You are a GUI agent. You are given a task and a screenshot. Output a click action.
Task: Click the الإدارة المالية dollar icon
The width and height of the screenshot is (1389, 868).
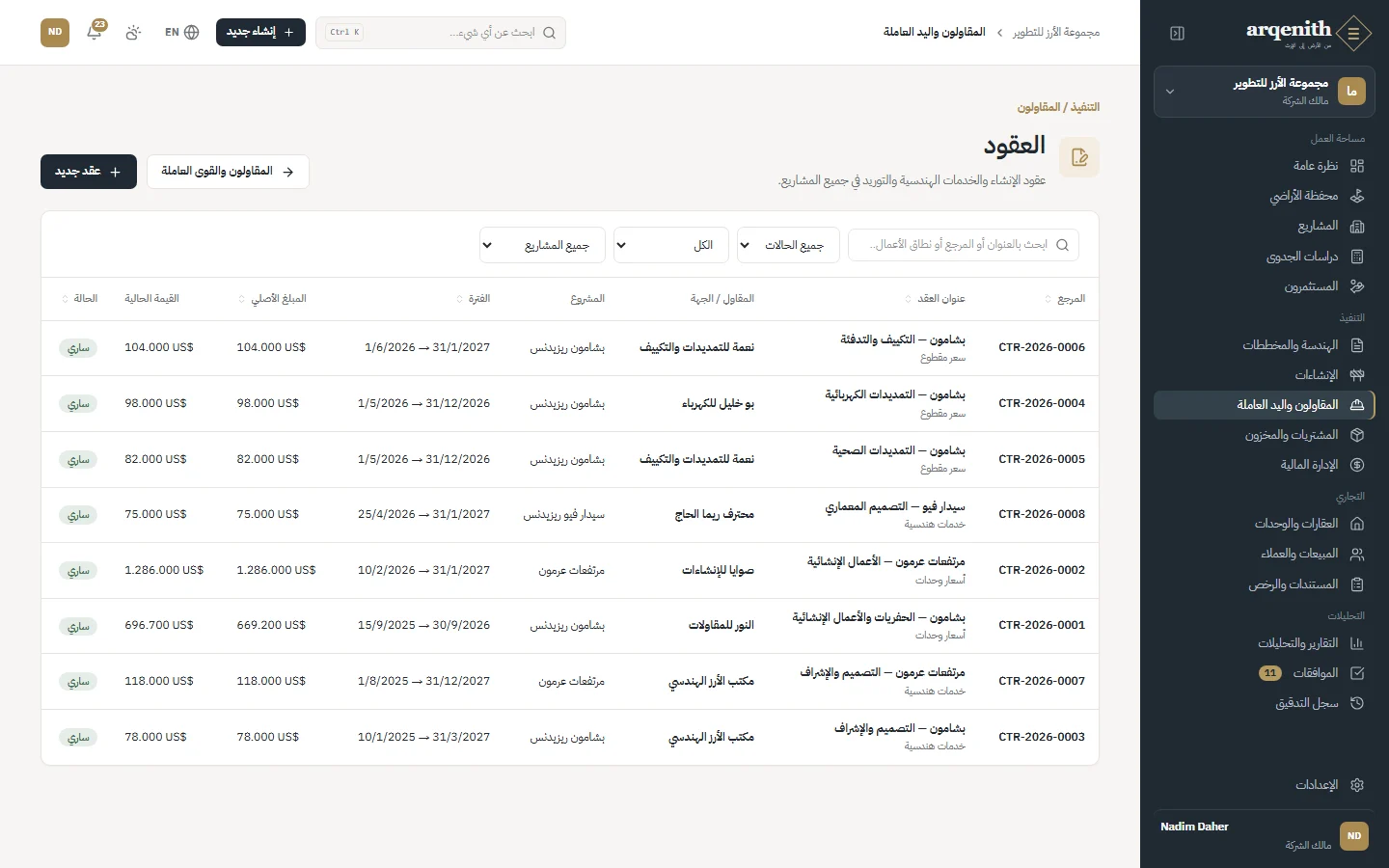point(1357,465)
